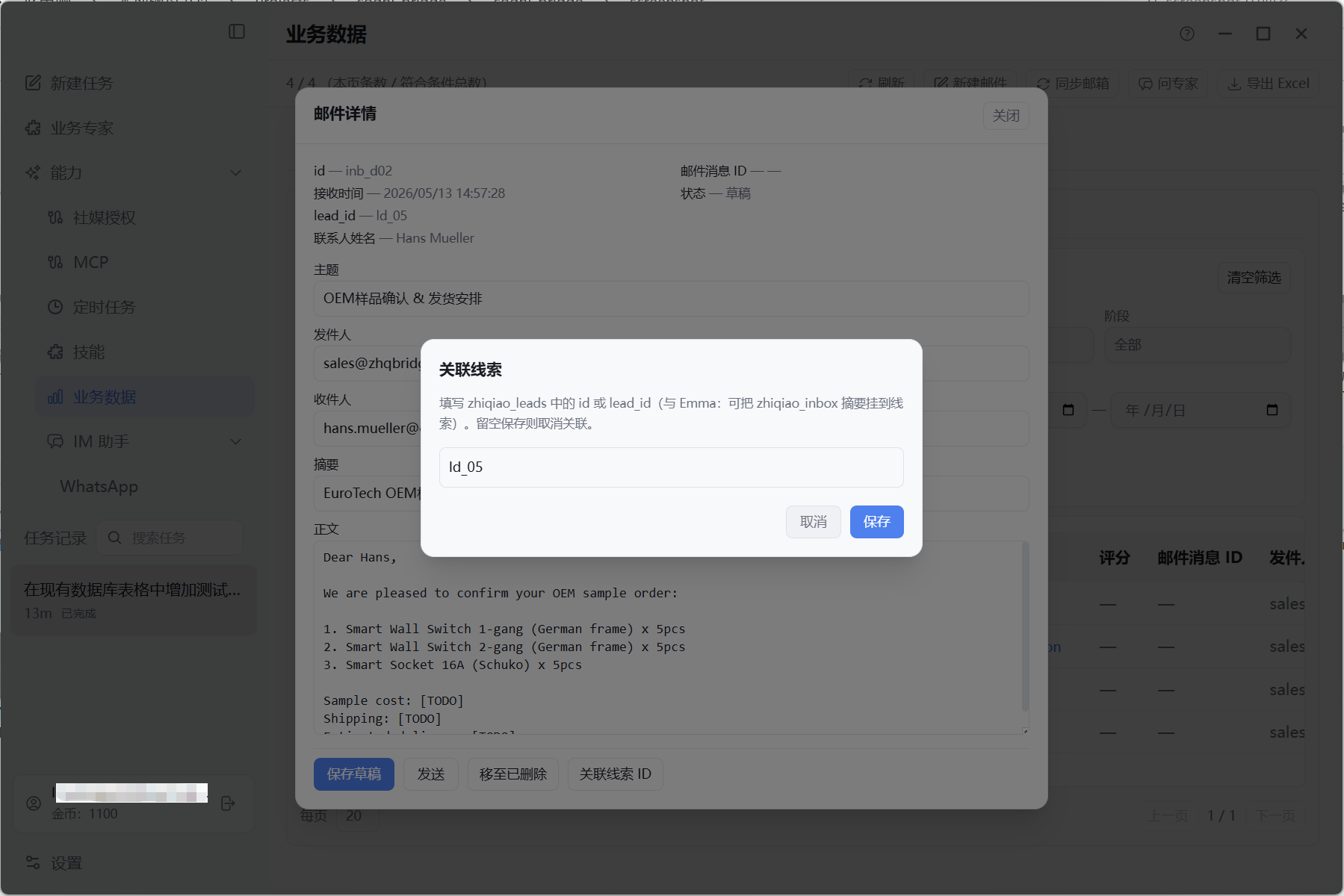
Task: Select the 业务数据 chart icon
Action: [55, 396]
